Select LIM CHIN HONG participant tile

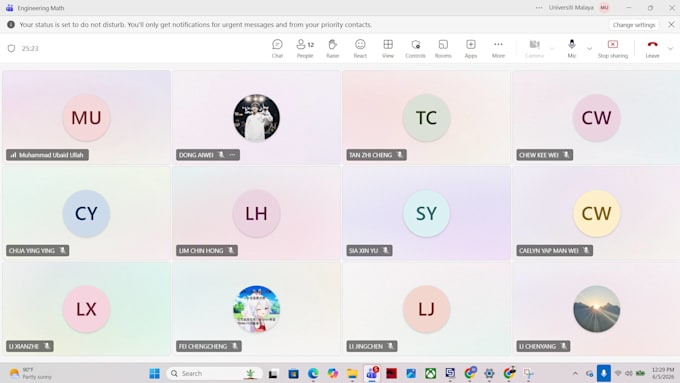click(x=256, y=213)
